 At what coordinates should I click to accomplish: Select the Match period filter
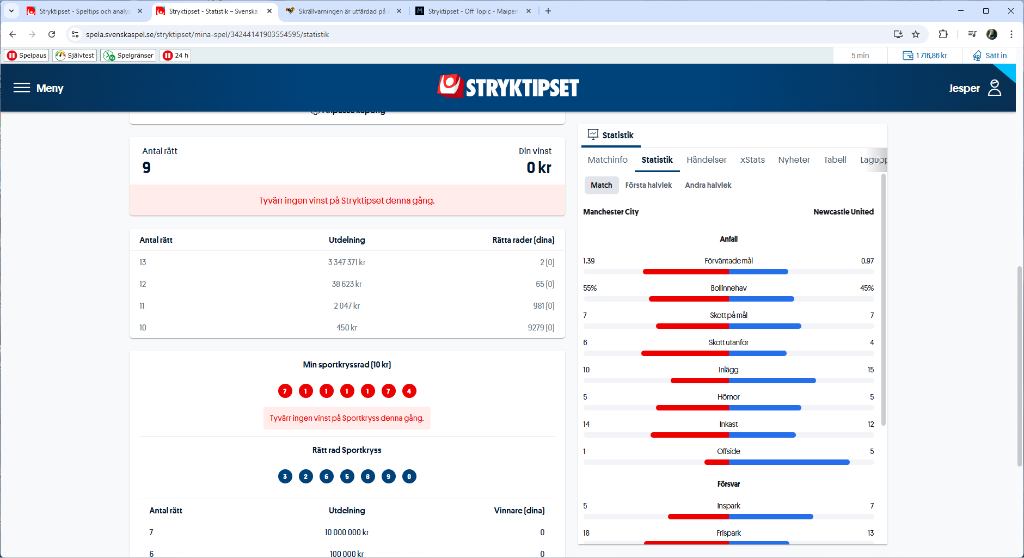point(601,185)
